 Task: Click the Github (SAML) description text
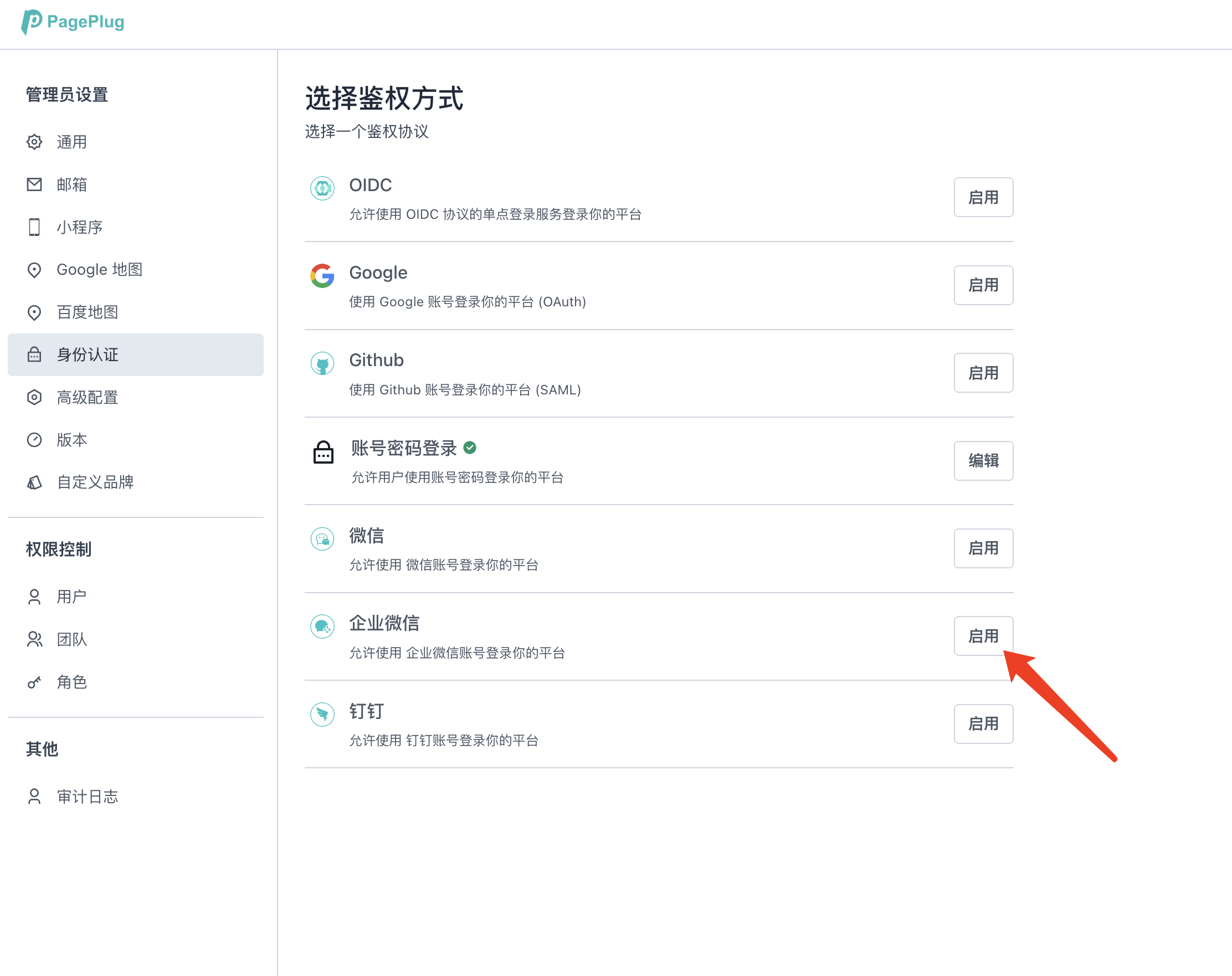pyautogui.click(x=465, y=390)
